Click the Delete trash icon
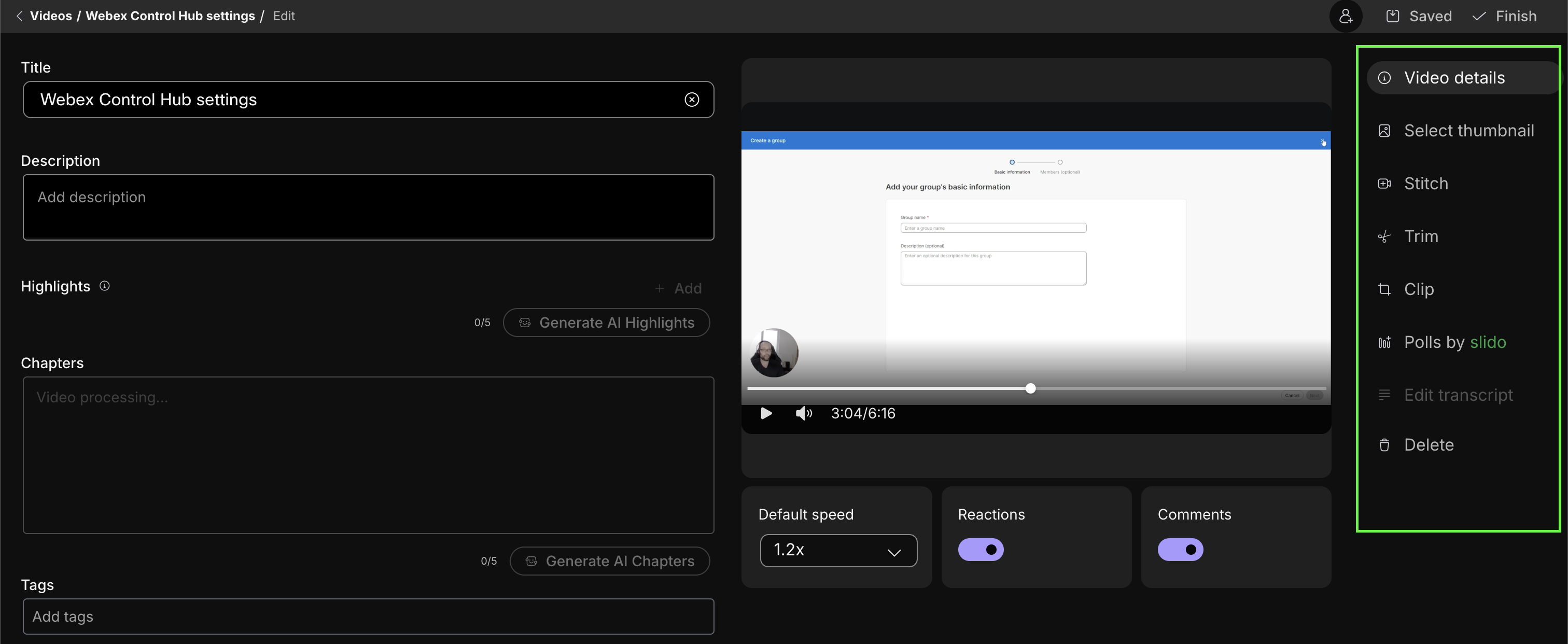This screenshot has height=644, width=1568. pos(1384,445)
